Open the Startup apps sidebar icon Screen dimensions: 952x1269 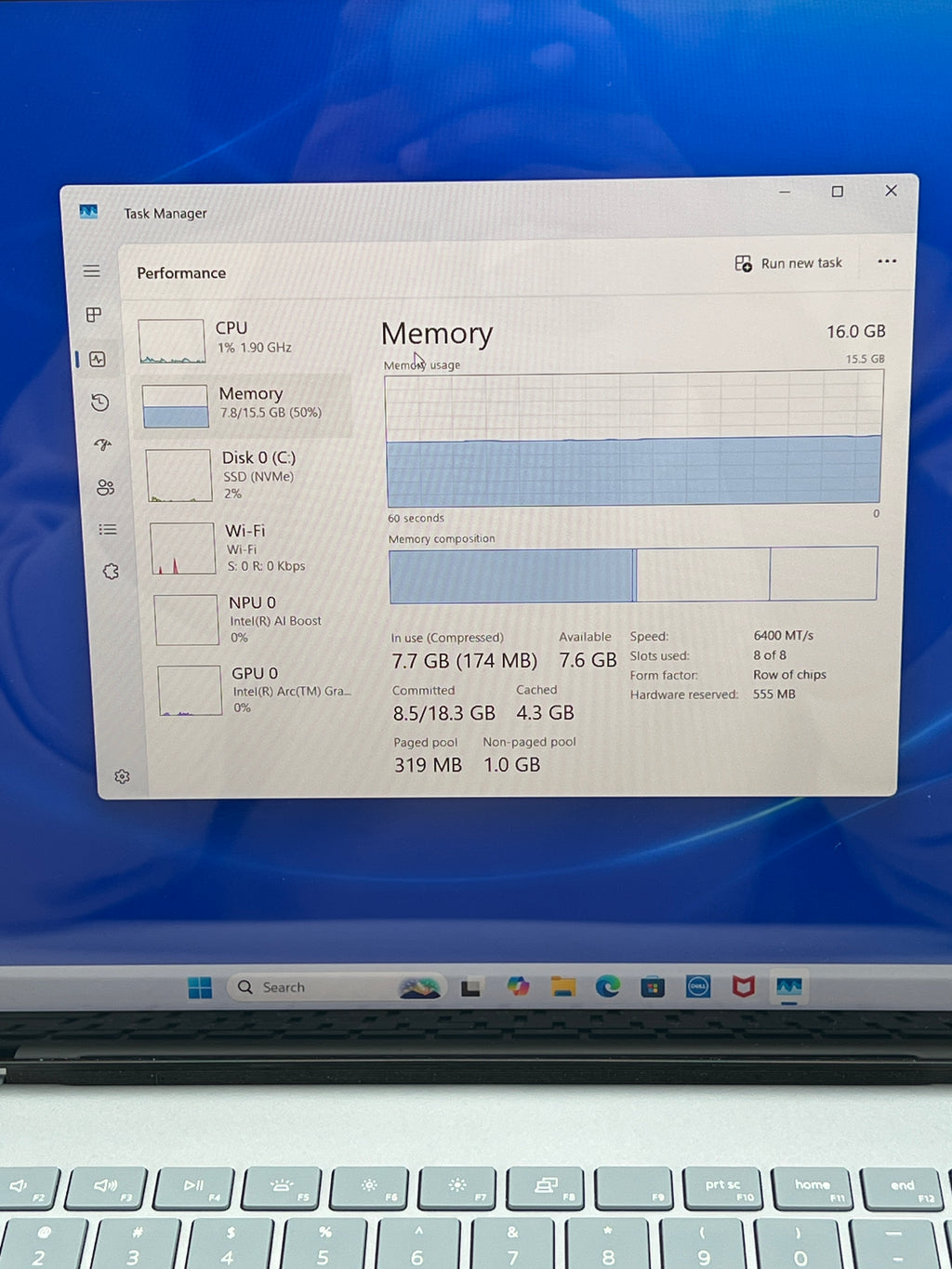(x=103, y=444)
